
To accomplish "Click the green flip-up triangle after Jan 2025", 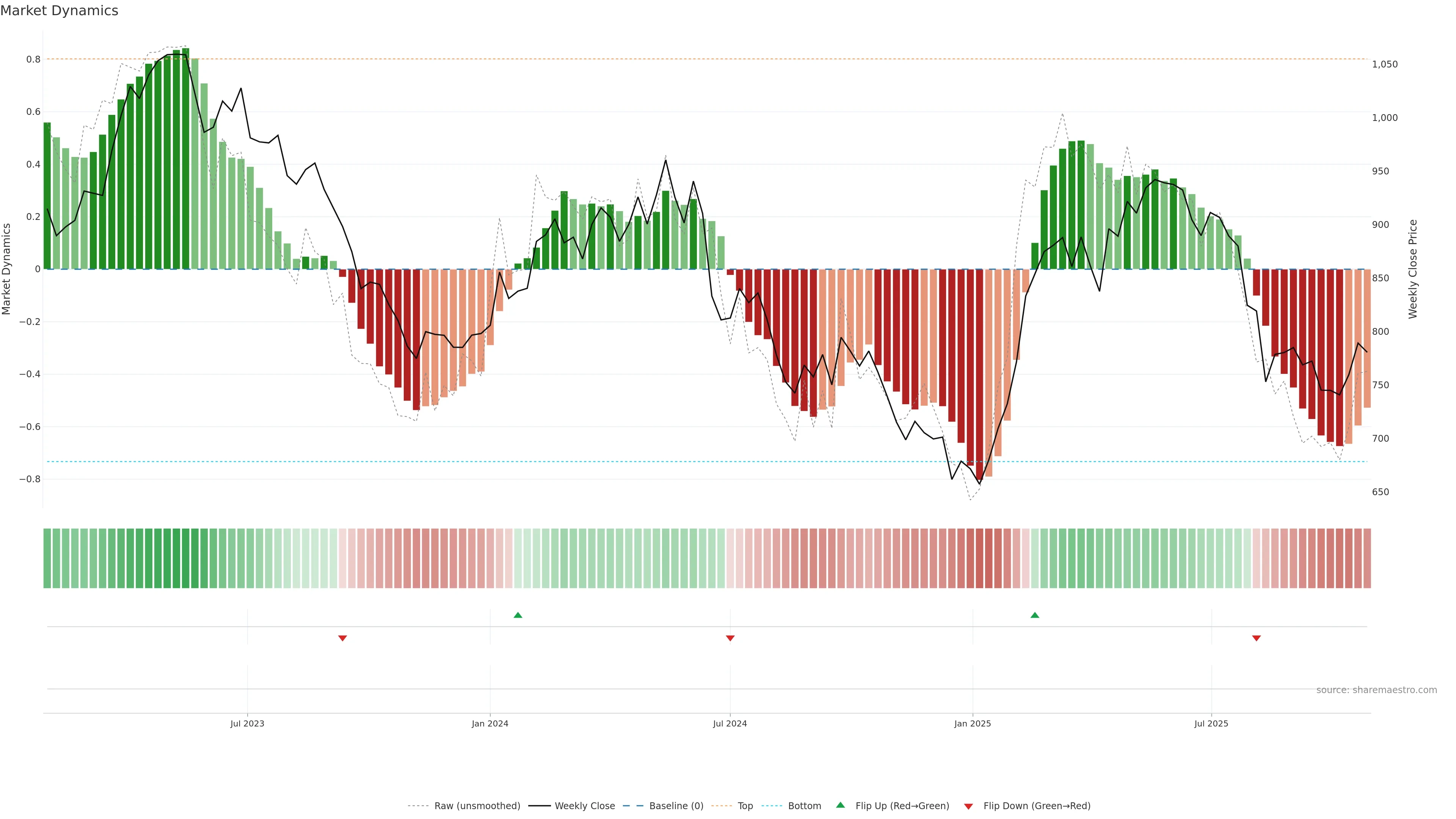I will pyautogui.click(x=1034, y=615).
